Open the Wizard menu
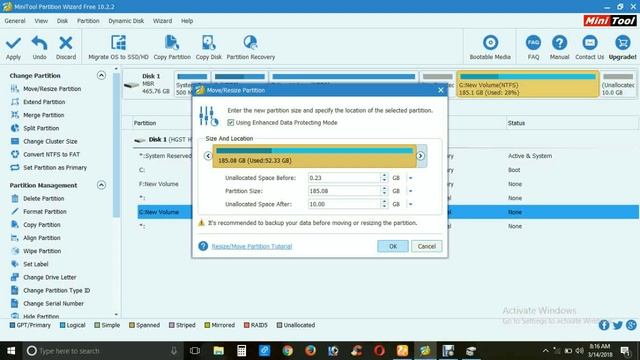Screen dimensions: 640x360 click(x=162, y=21)
